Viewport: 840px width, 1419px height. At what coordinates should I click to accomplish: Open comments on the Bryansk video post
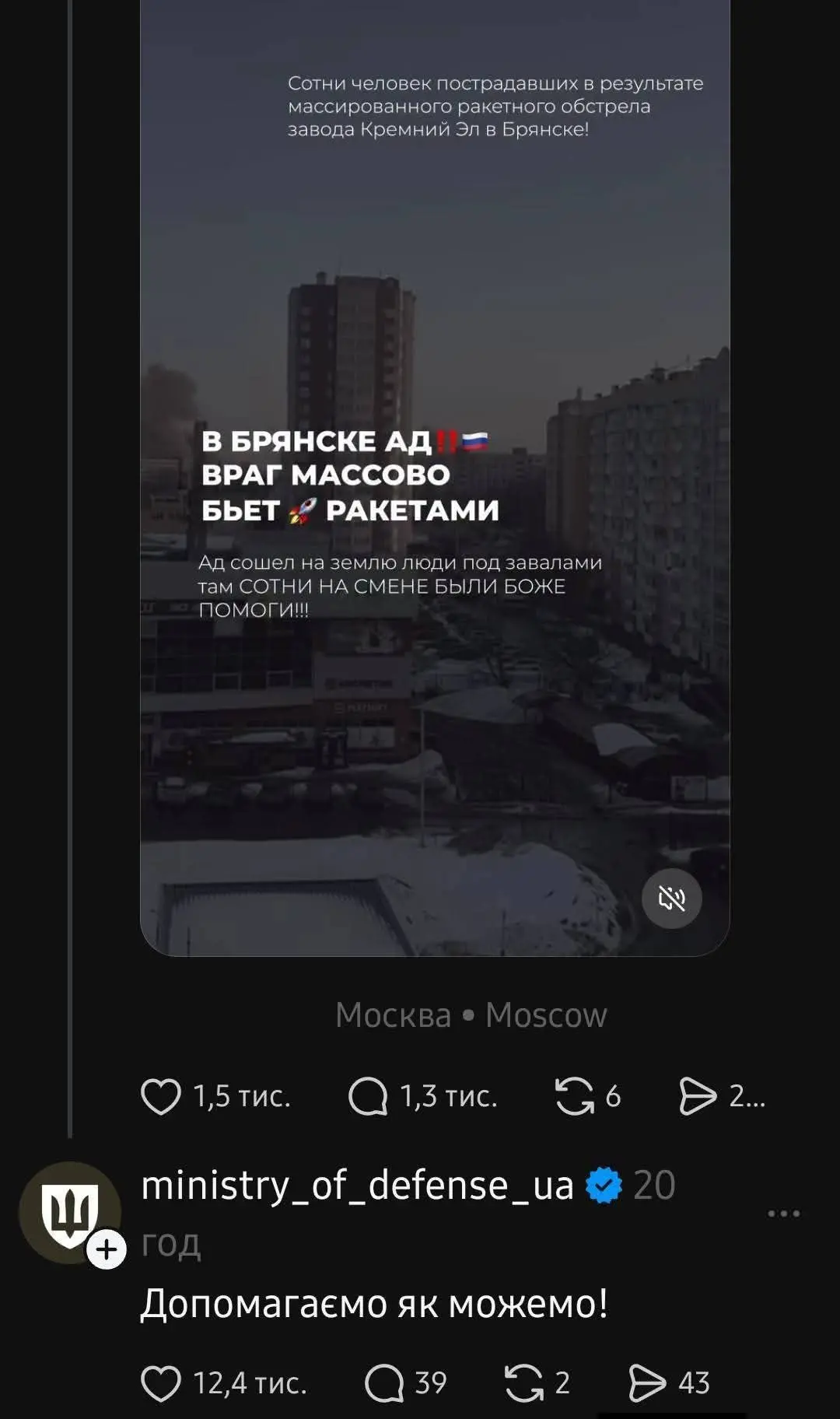click(x=368, y=1096)
